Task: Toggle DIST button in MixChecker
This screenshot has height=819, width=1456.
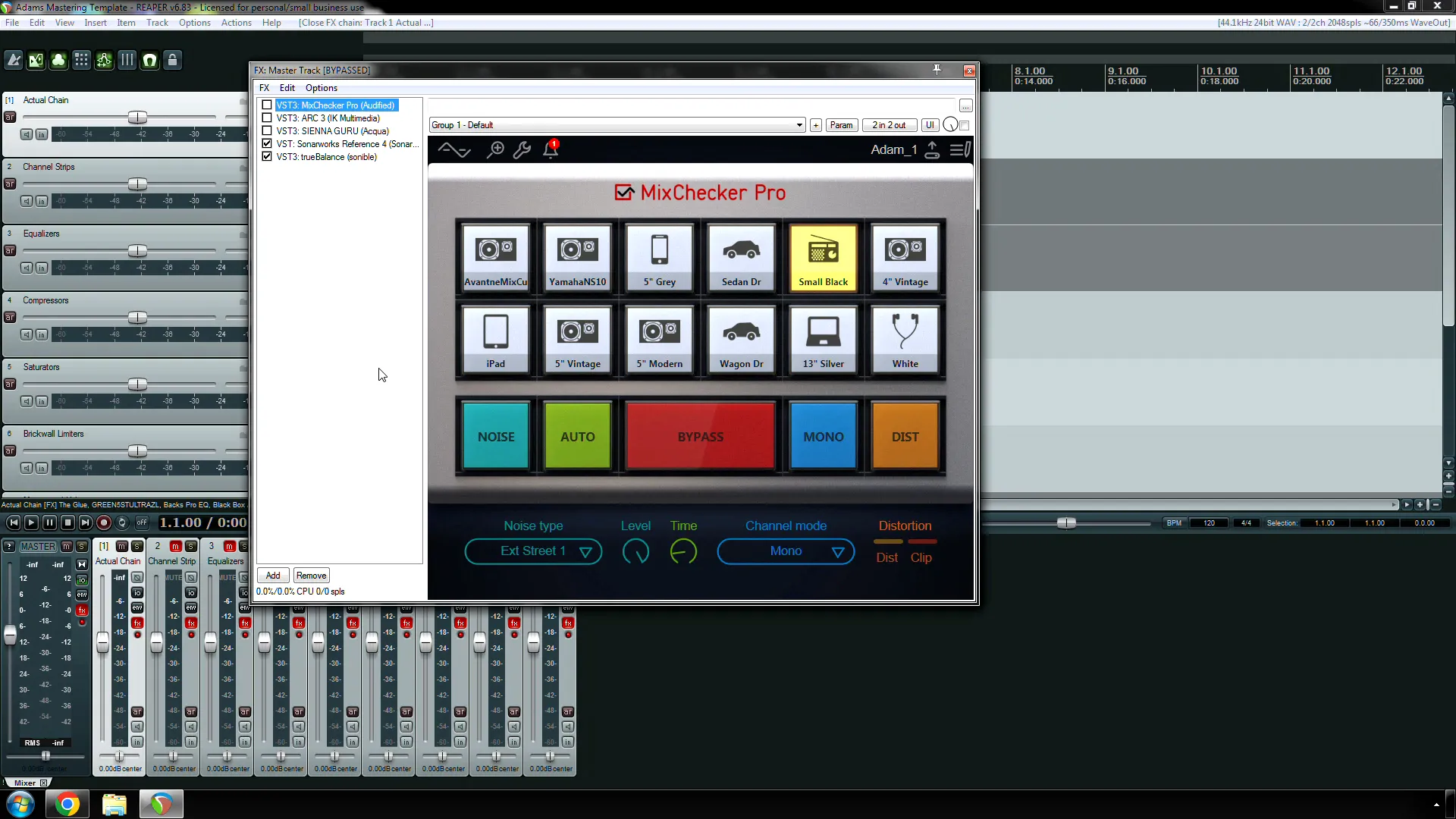Action: coord(905,436)
